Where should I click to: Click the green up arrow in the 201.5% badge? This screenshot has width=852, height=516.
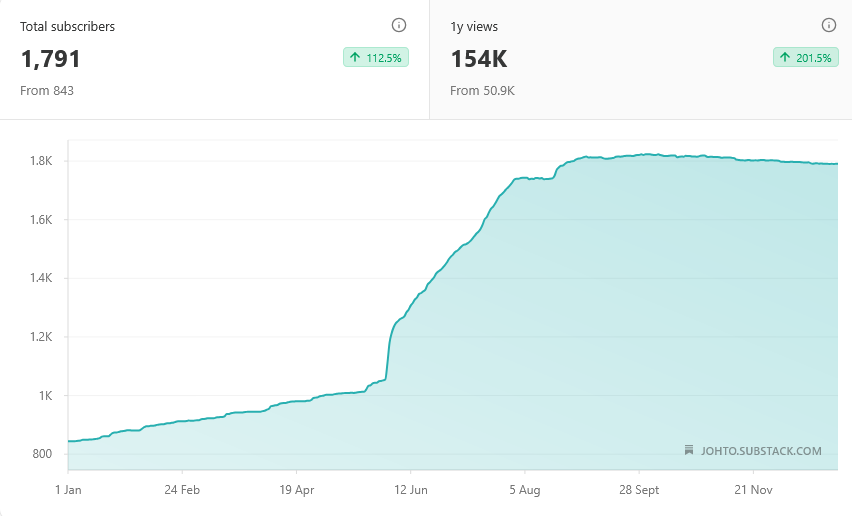pos(785,58)
